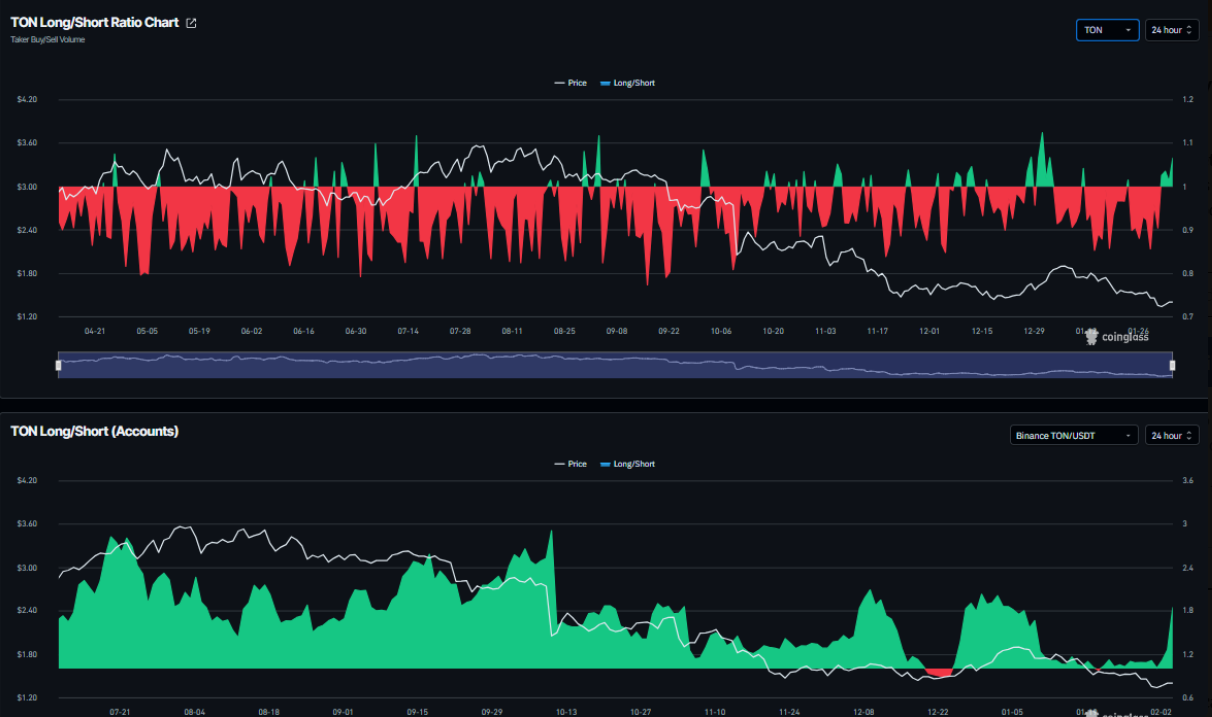
Task: Toggle the Price series label in the top chart legend
Action: tap(577, 83)
